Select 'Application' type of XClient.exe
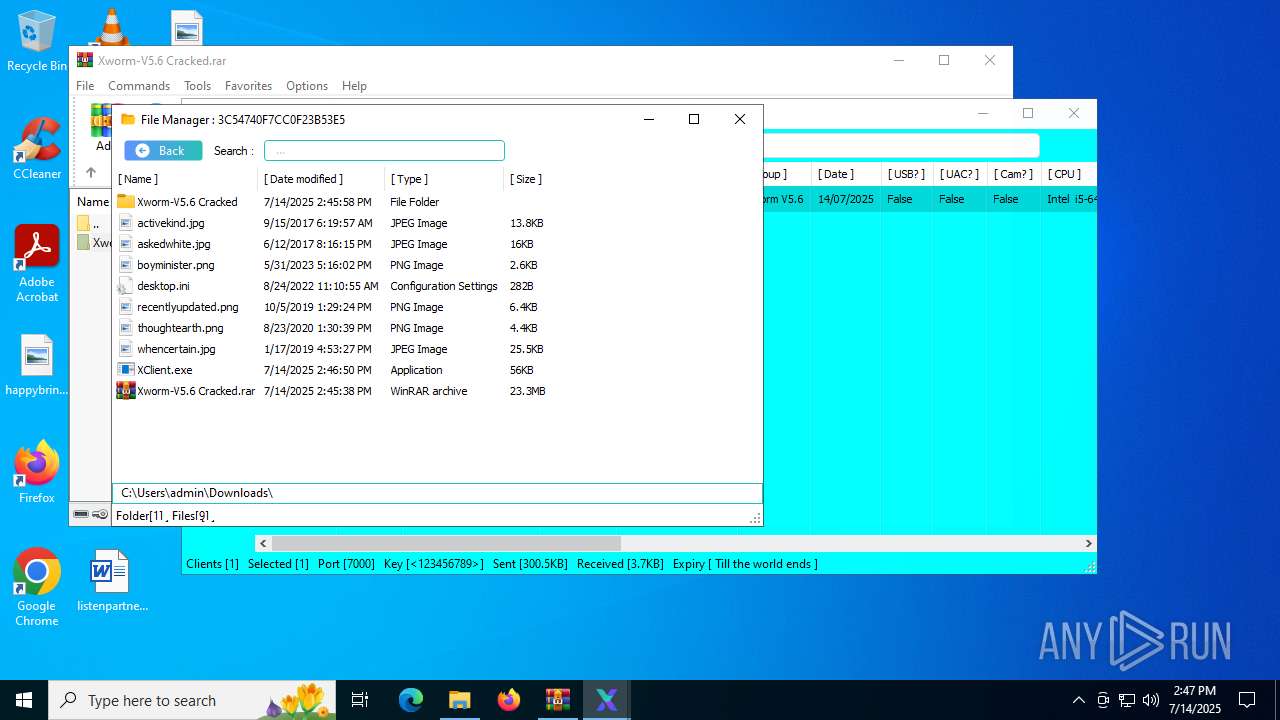 pyautogui.click(x=416, y=370)
